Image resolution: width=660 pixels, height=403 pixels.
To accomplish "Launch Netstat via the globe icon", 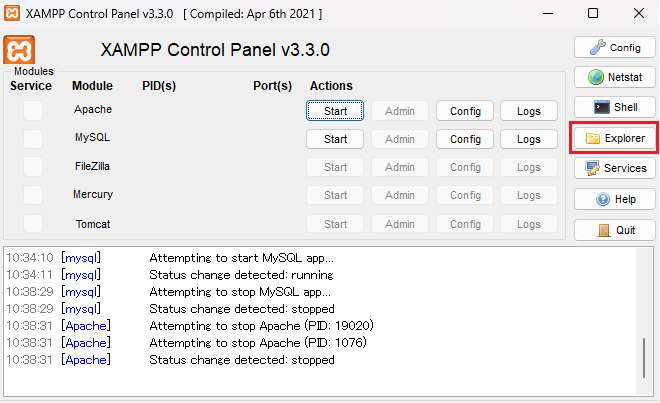I will (614, 77).
